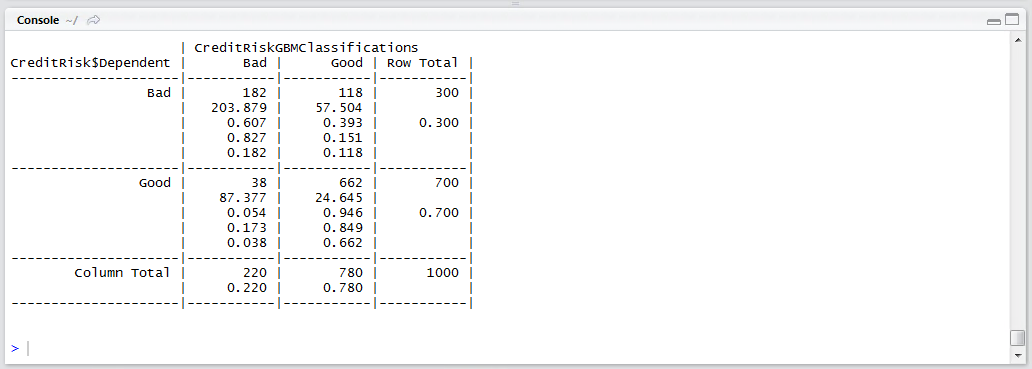The image size is (1032, 369).
Task: Click the ~/ working directory path
Action: (x=71, y=20)
